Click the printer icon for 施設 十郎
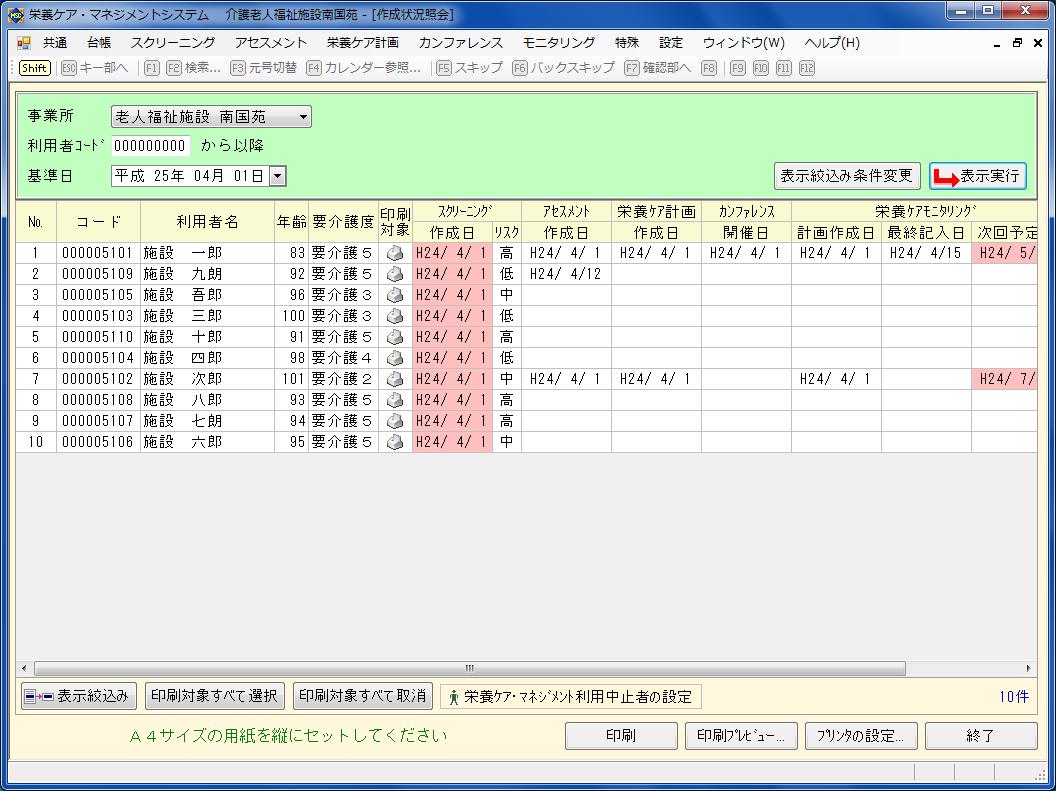 (x=395, y=337)
